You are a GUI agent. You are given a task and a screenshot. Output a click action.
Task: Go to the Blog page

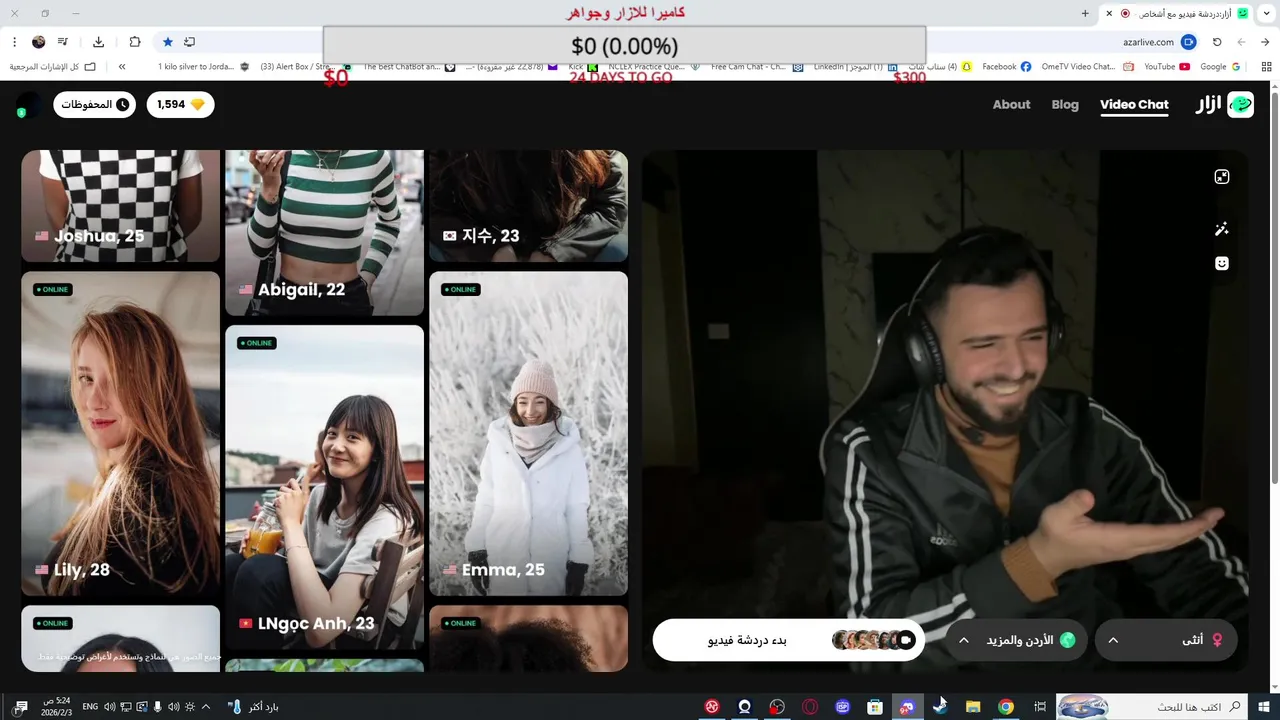[x=1065, y=104]
